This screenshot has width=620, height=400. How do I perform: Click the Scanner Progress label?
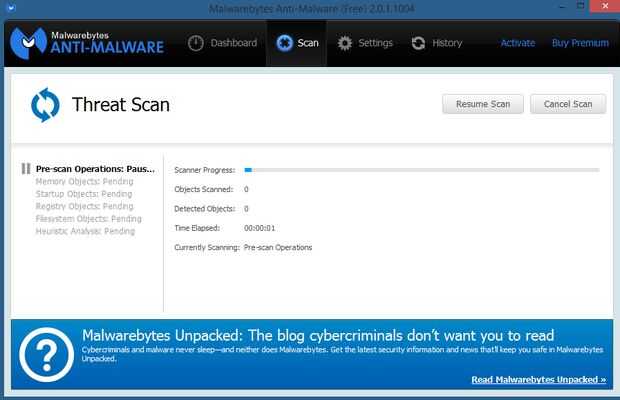pyautogui.click(x=204, y=170)
